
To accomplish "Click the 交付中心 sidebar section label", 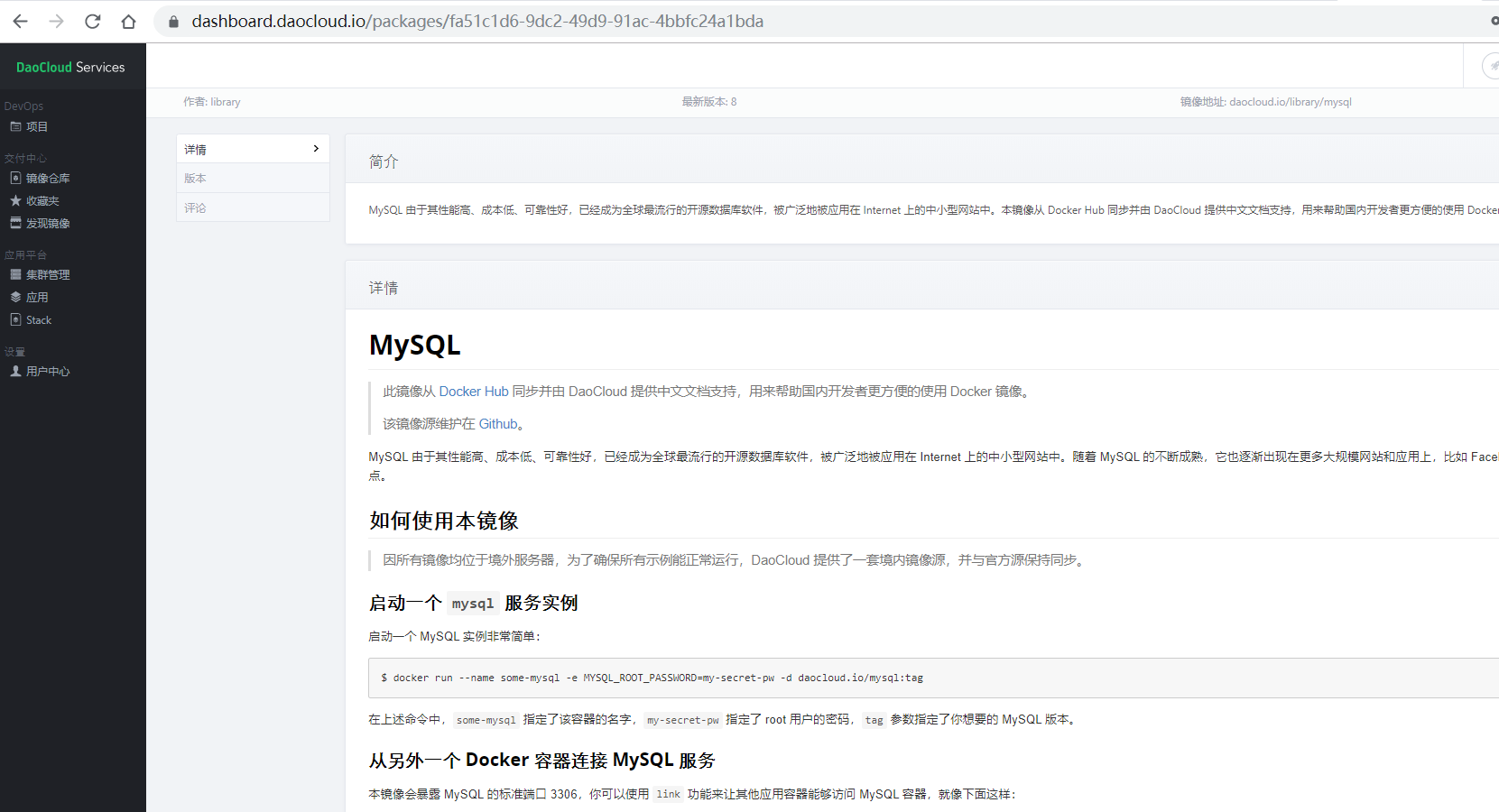I will (x=25, y=158).
